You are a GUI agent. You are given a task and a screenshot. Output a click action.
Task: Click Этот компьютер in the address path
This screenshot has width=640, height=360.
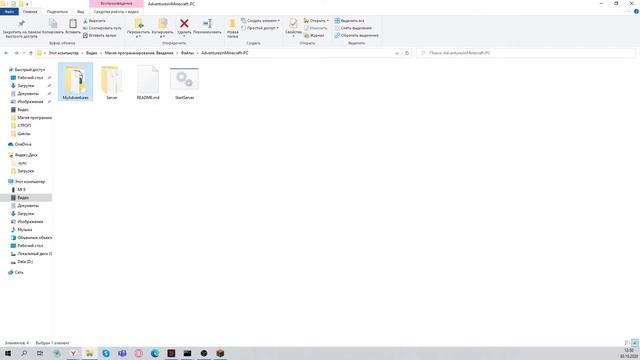[x=63, y=53]
